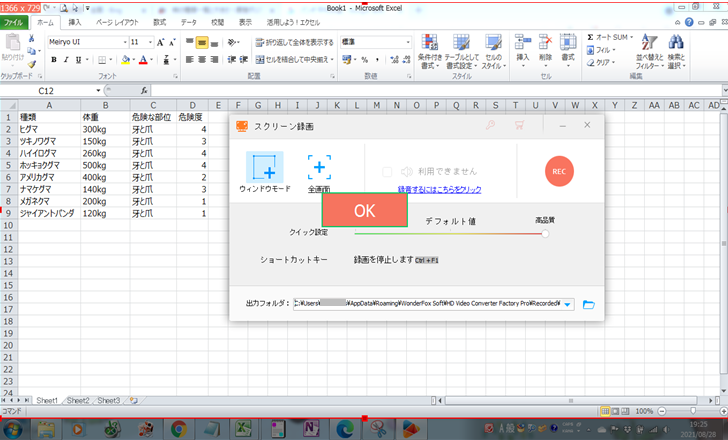The height and width of the screenshot is (440, 728).
Task: Click the クリア clear button
Action: (x=601, y=62)
